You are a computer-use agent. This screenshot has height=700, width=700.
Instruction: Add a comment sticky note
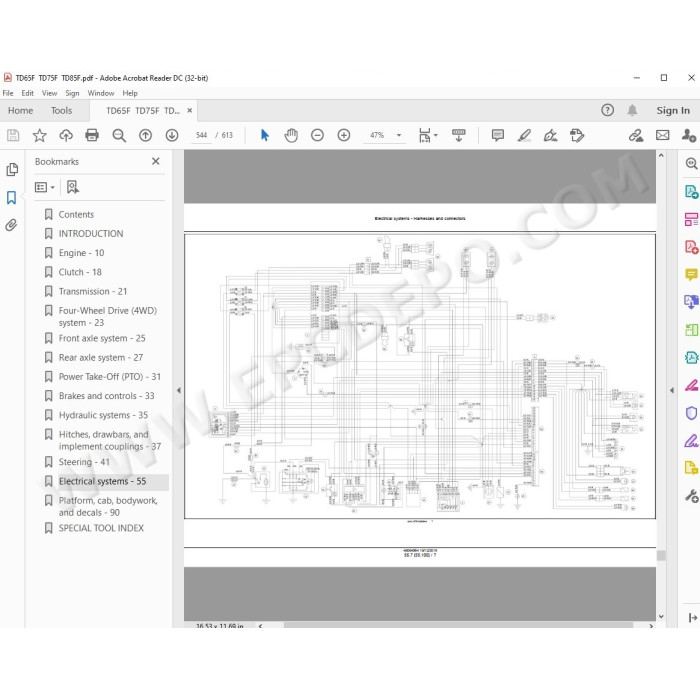[497, 135]
